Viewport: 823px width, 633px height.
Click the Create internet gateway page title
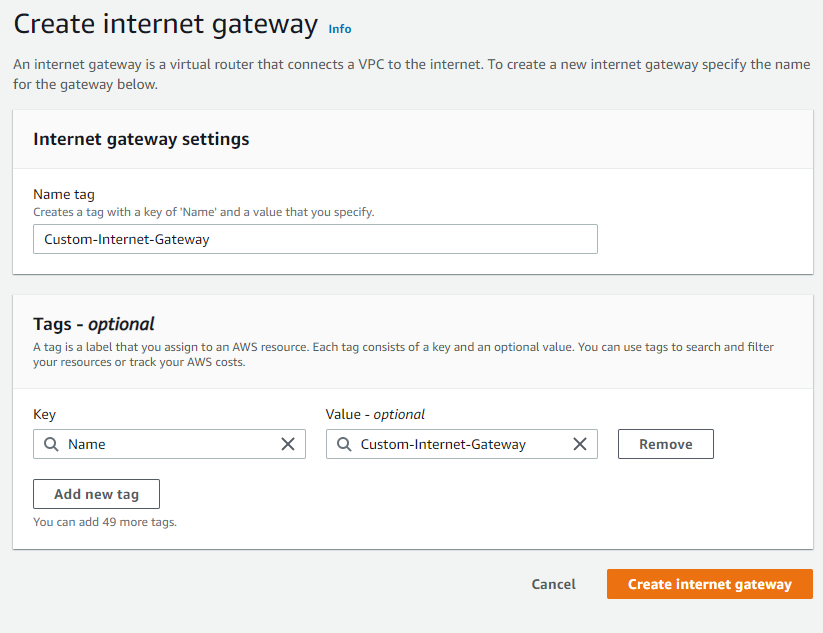click(165, 24)
